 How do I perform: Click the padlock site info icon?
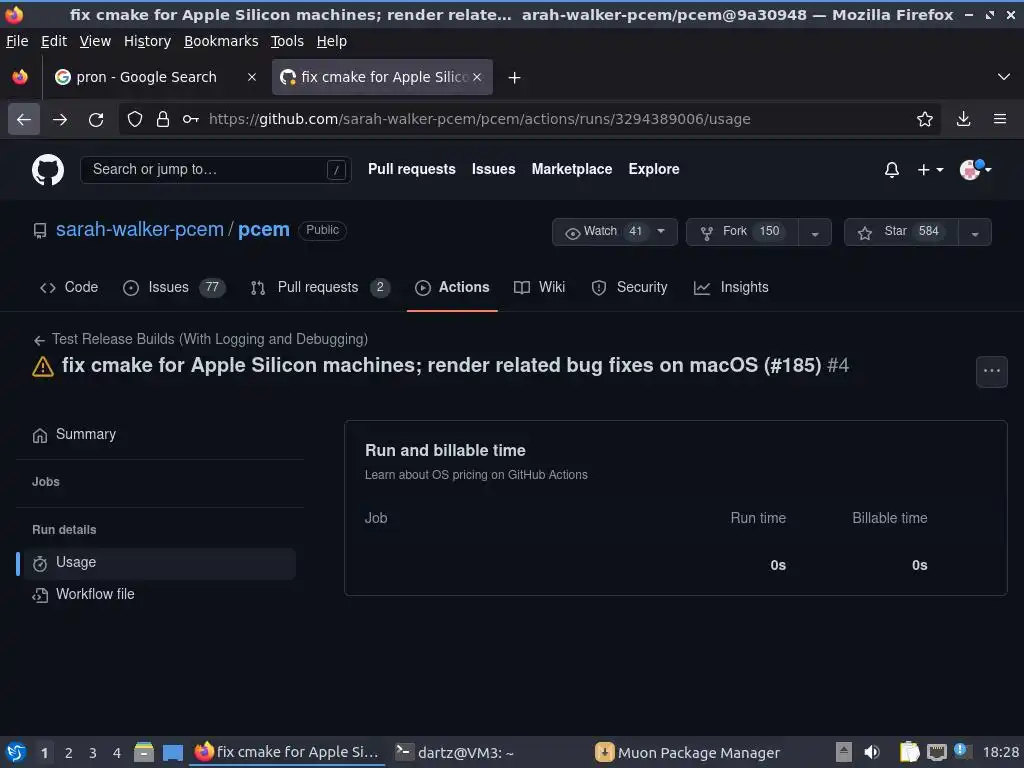[x=163, y=120]
